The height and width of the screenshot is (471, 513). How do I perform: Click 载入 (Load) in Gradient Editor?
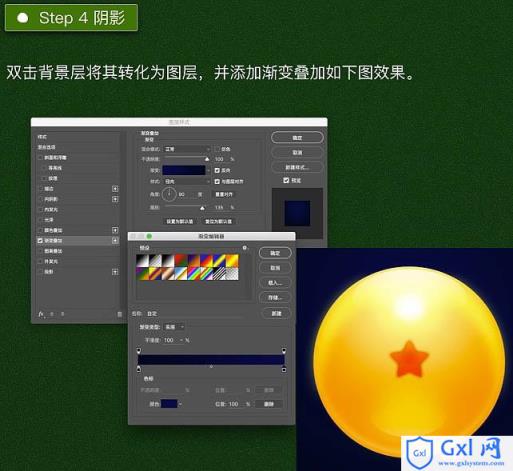(275, 282)
